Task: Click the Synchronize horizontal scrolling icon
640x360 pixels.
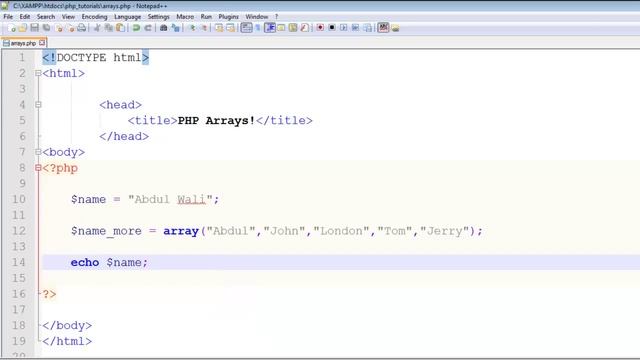Action: click(230, 28)
